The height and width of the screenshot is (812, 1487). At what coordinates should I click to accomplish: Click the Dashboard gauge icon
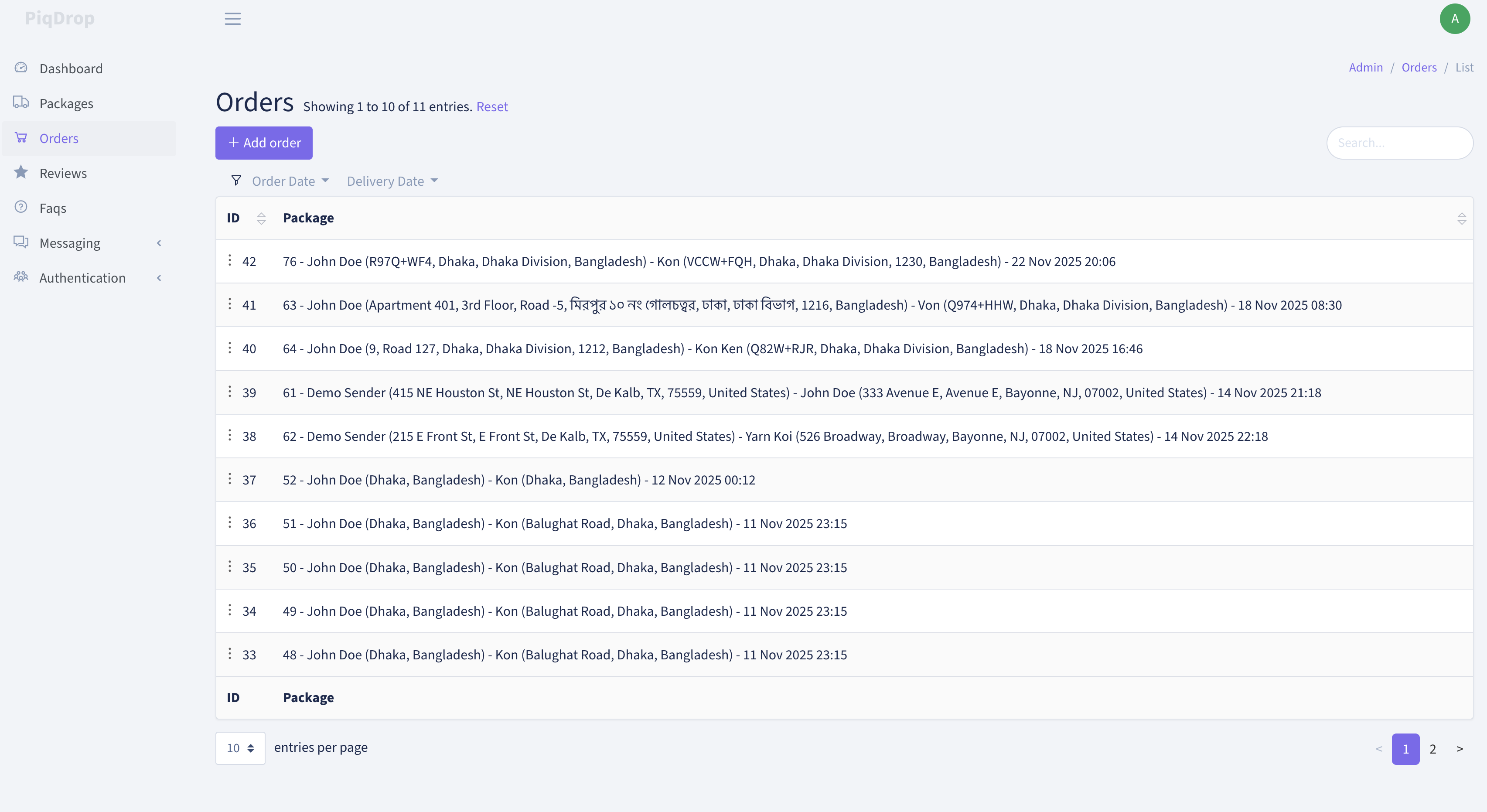click(21, 68)
